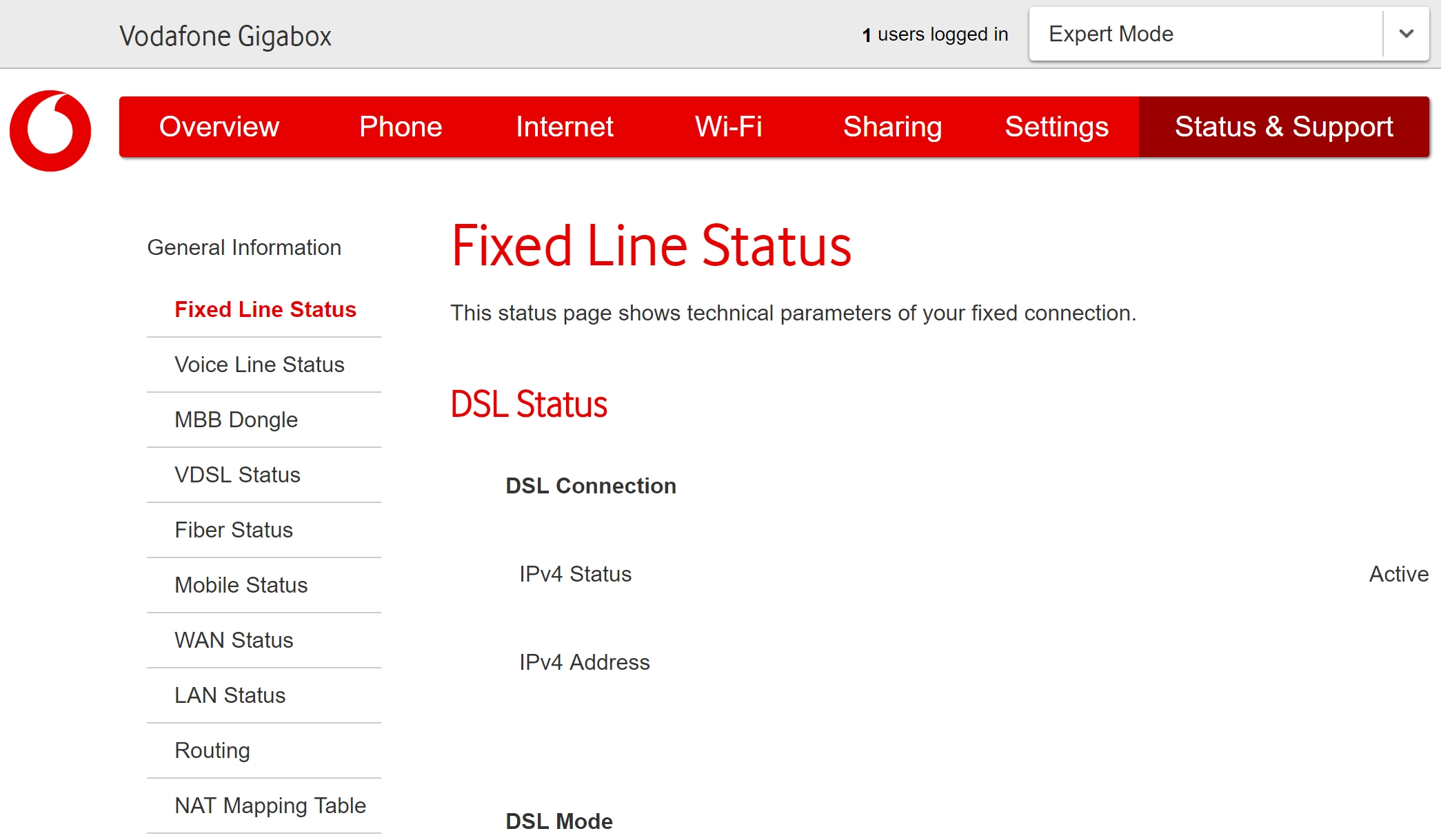
Task: Navigate to the Settings tab
Action: click(x=1056, y=127)
